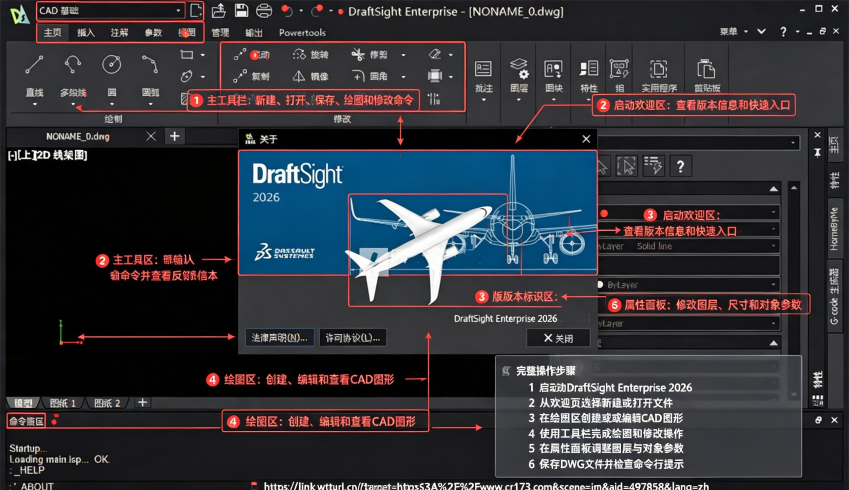Click the 法律声明(N)... button
Image resolution: width=849 pixels, height=490 pixels.
click(x=279, y=338)
